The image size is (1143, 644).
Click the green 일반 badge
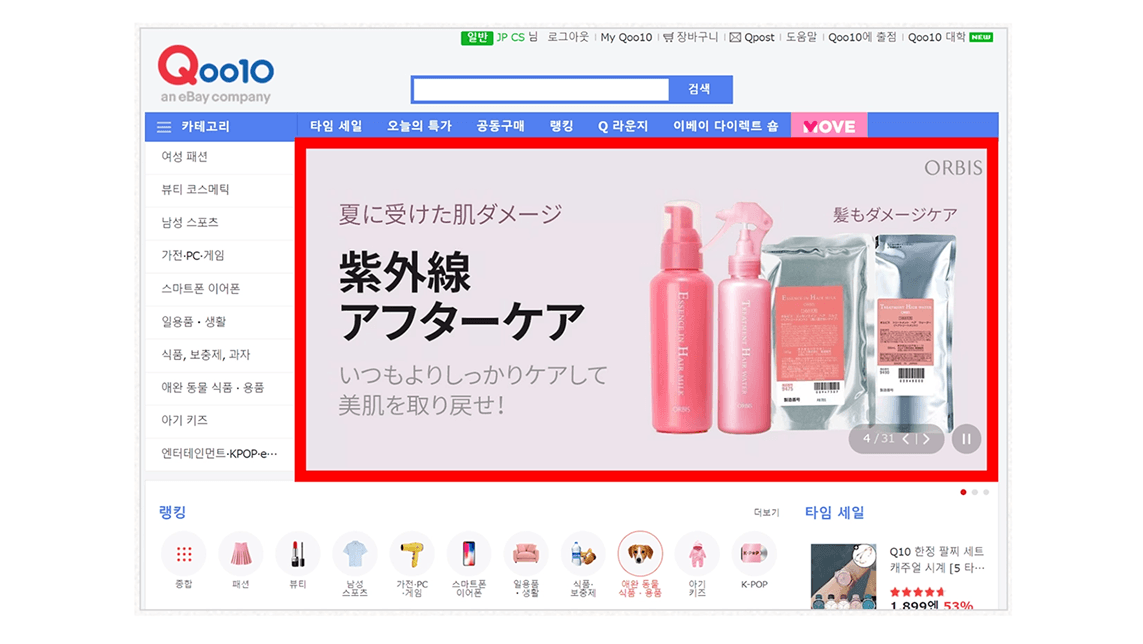[477, 37]
